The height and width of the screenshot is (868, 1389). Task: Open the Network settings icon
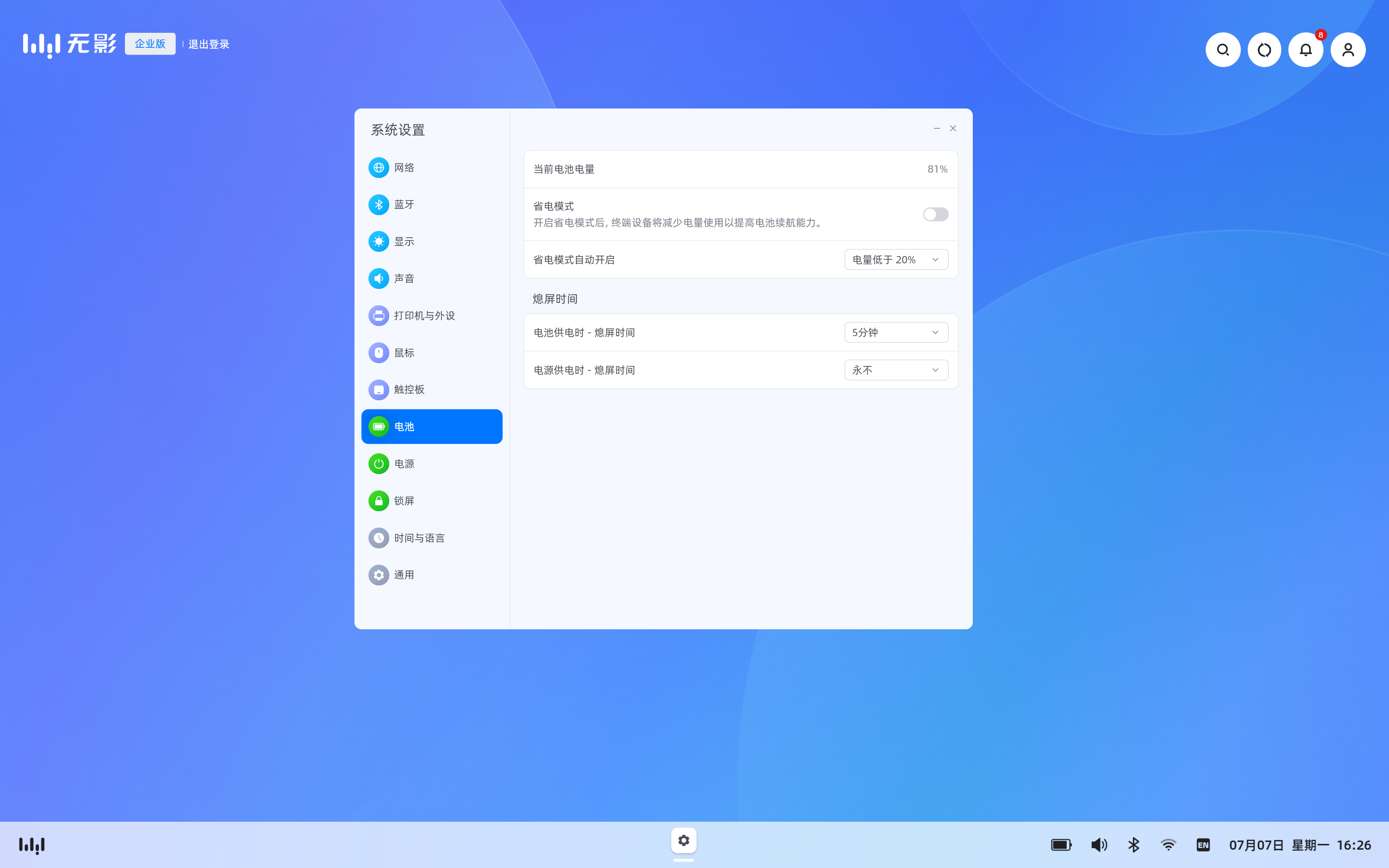pos(378,168)
